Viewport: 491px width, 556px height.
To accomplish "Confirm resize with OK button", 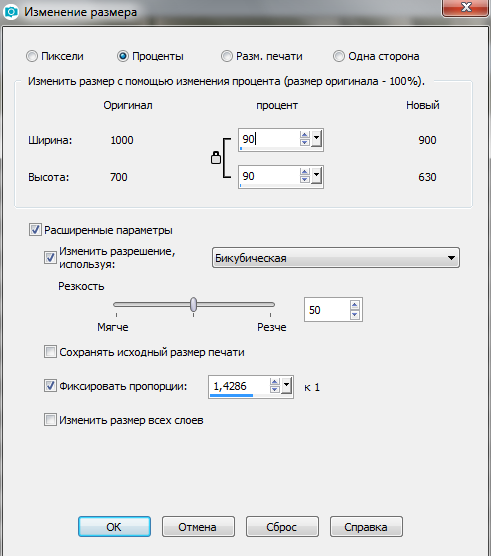I will pos(115,527).
